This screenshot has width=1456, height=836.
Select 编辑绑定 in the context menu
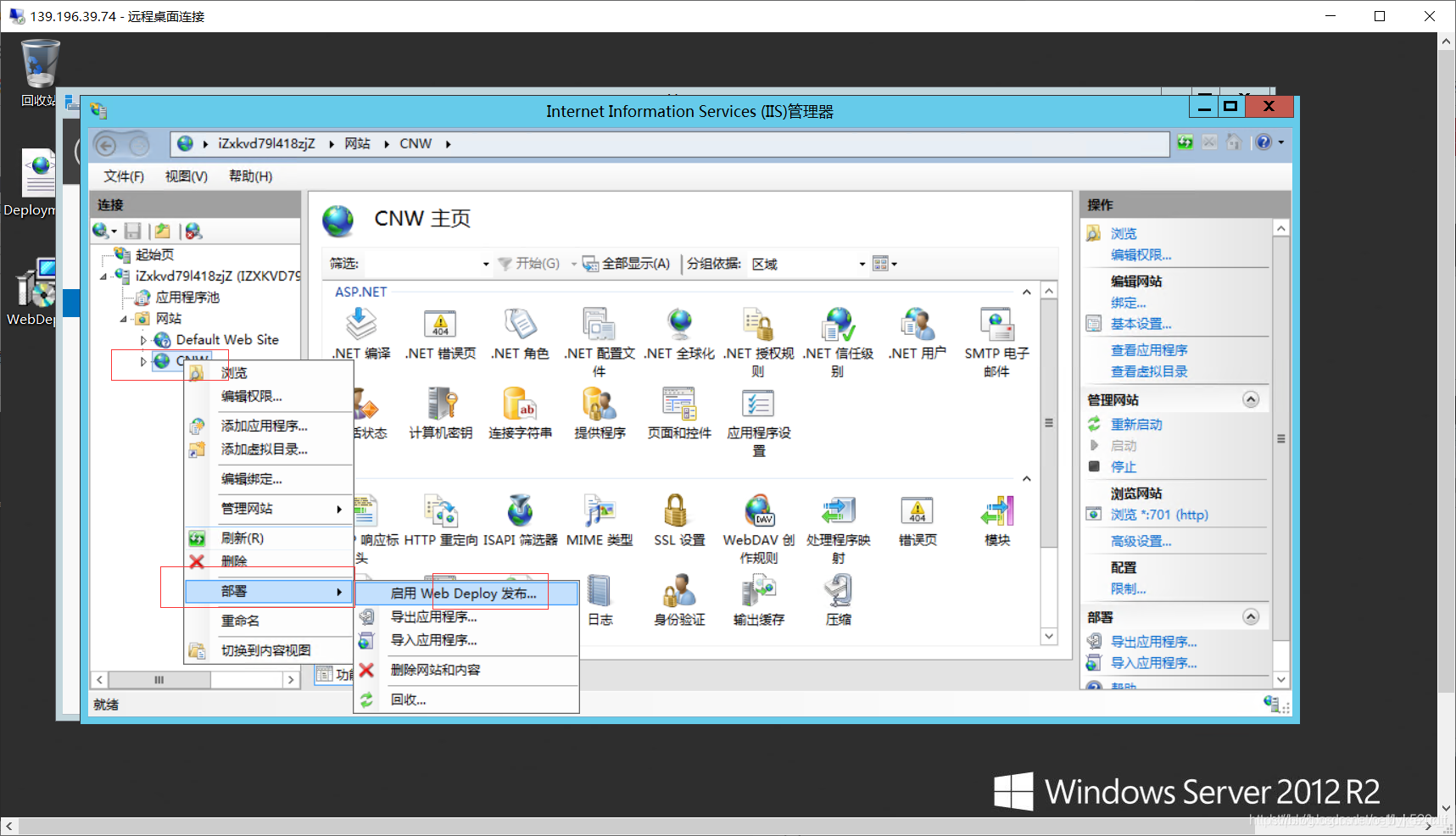[x=268, y=479]
